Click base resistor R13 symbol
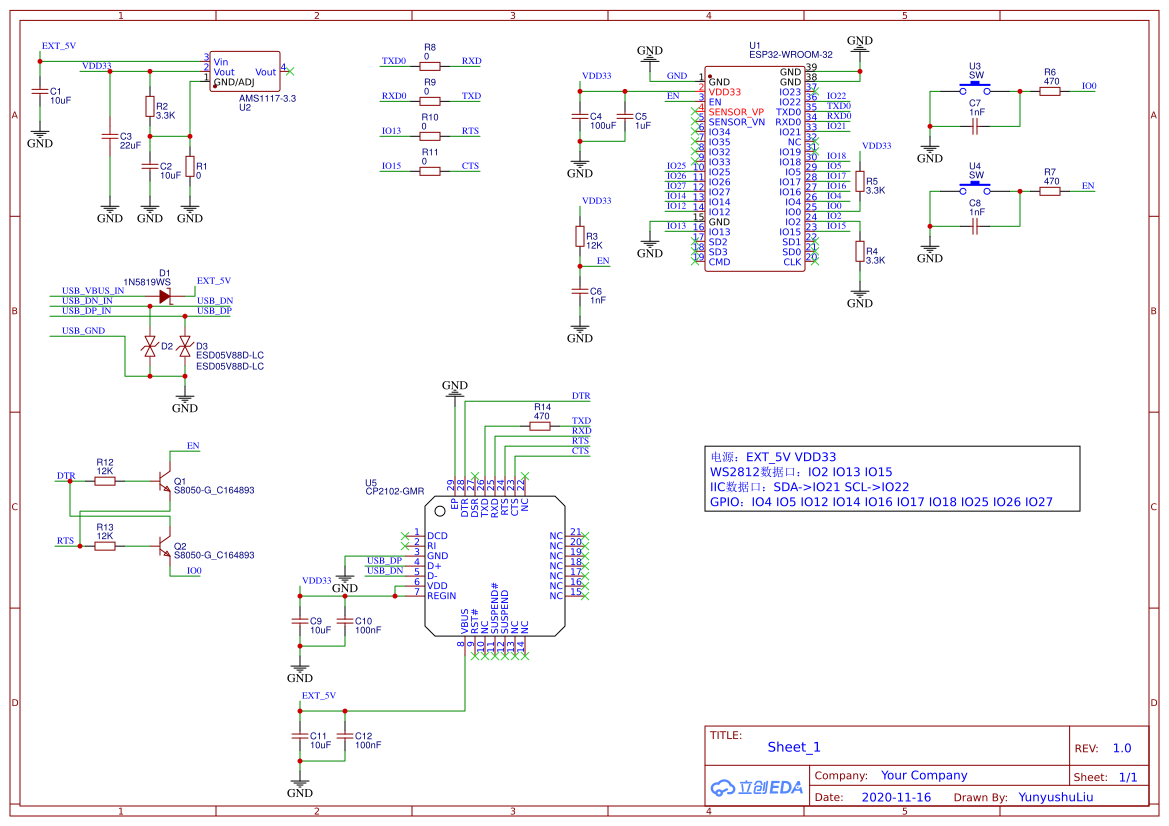 point(105,546)
